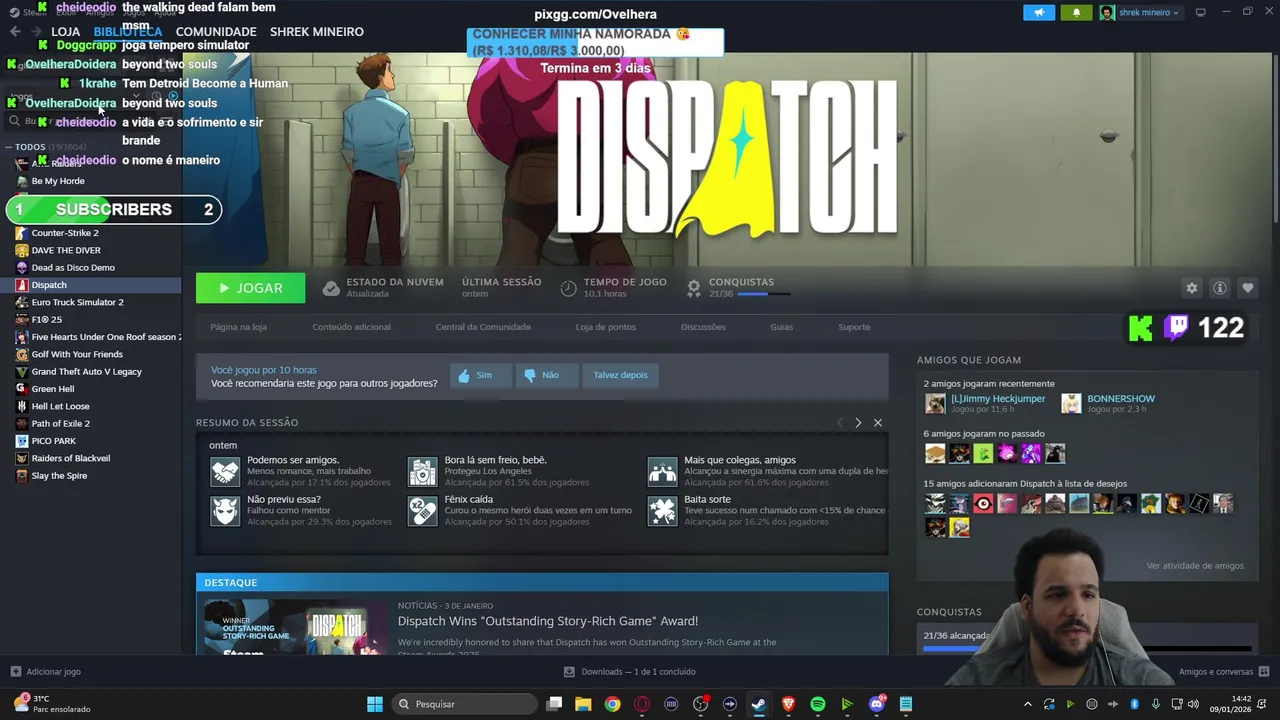Open Guias tab
The height and width of the screenshot is (720, 1280).
coord(781,327)
